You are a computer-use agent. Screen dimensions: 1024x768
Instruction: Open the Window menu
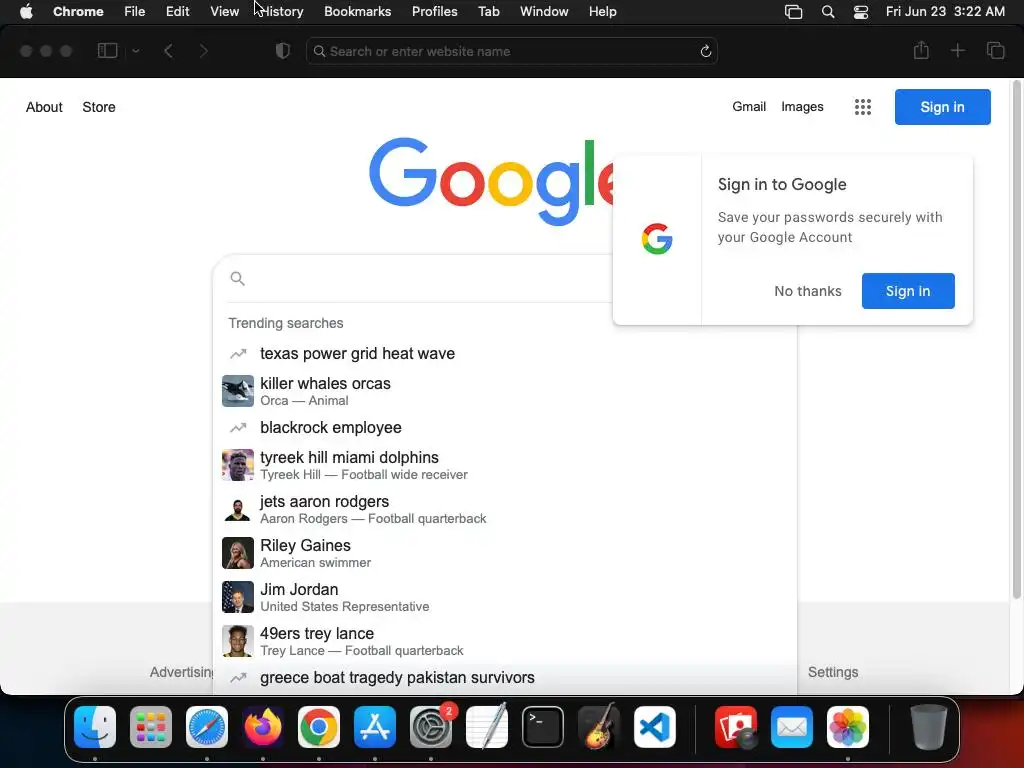point(544,11)
